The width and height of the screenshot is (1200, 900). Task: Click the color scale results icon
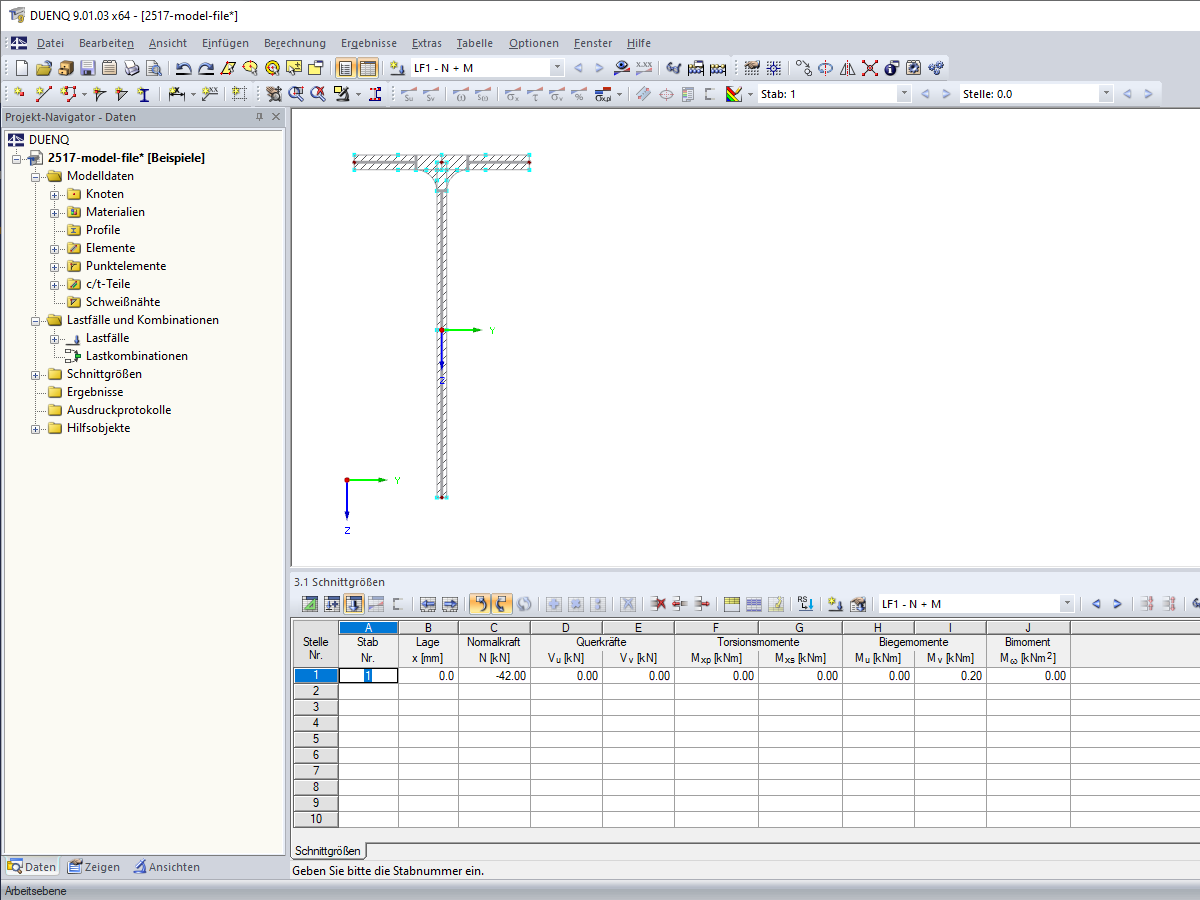[x=735, y=94]
